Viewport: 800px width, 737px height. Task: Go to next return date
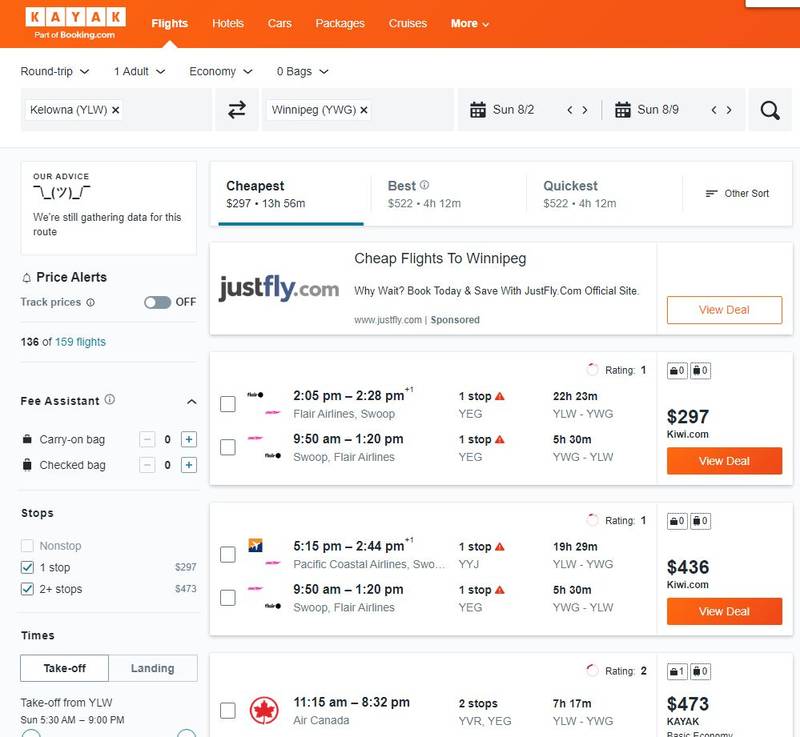tap(729, 110)
